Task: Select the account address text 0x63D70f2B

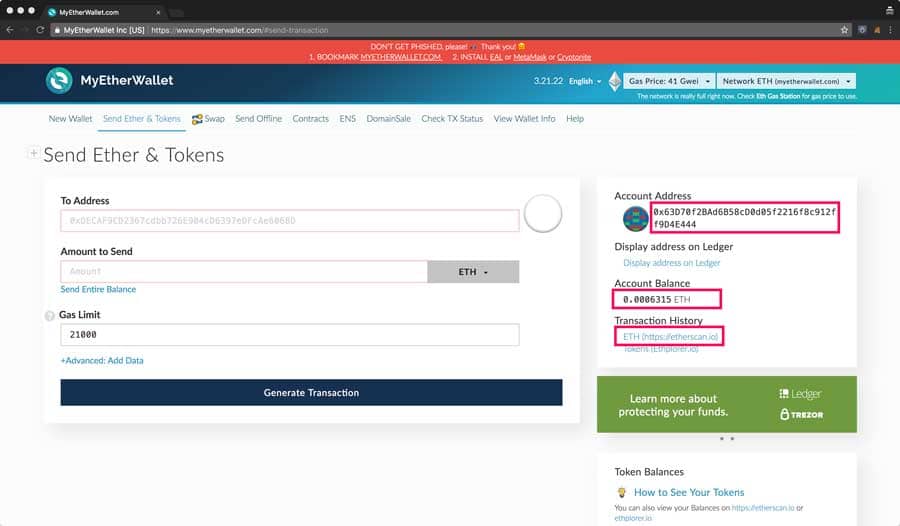Action: click(x=744, y=218)
